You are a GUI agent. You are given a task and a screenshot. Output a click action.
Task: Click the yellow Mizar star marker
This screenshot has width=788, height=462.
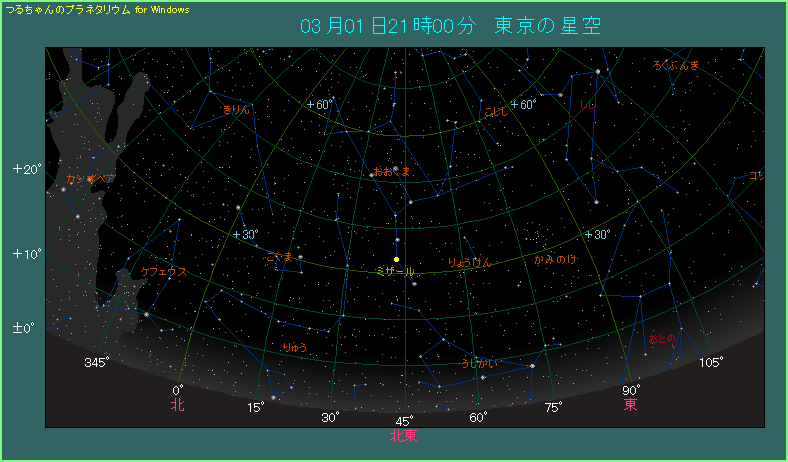(397, 259)
